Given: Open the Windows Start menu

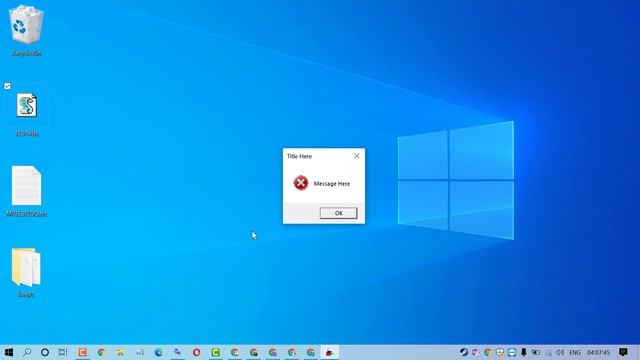Looking at the screenshot, I should click(9, 352).
